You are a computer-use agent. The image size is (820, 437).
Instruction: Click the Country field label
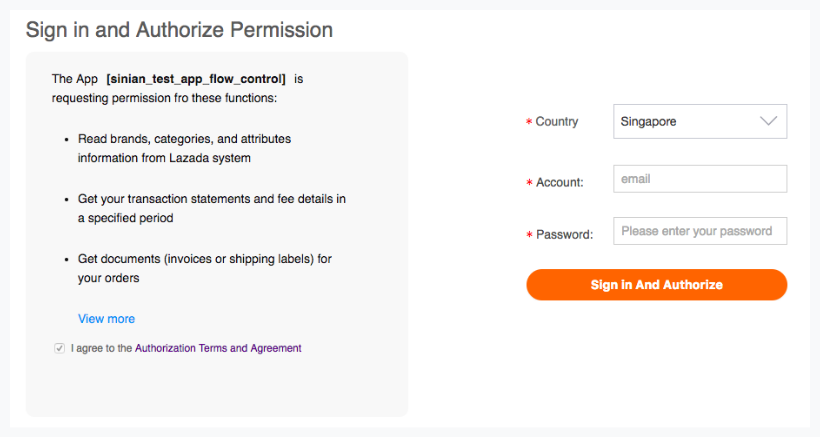557,122
